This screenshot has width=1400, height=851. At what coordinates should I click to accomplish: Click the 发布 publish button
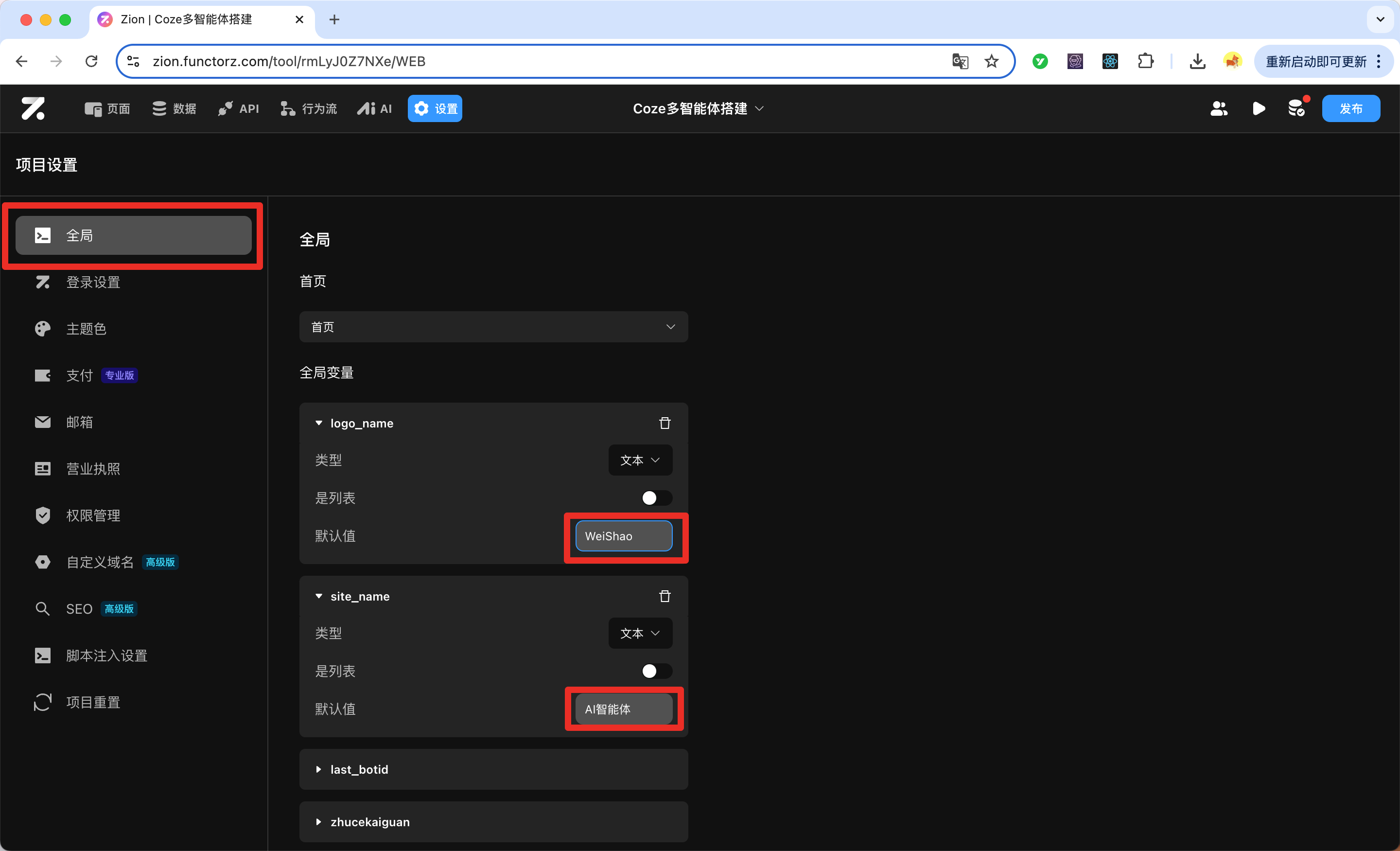coord(1350,108)
